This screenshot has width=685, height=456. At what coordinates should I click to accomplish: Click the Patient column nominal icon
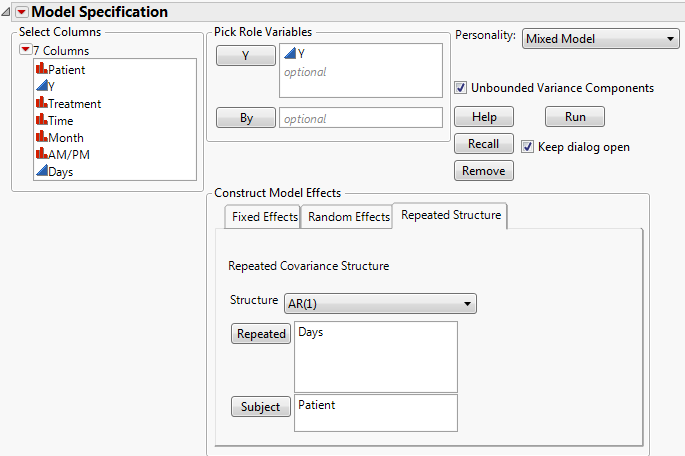[x=41, y=70]
